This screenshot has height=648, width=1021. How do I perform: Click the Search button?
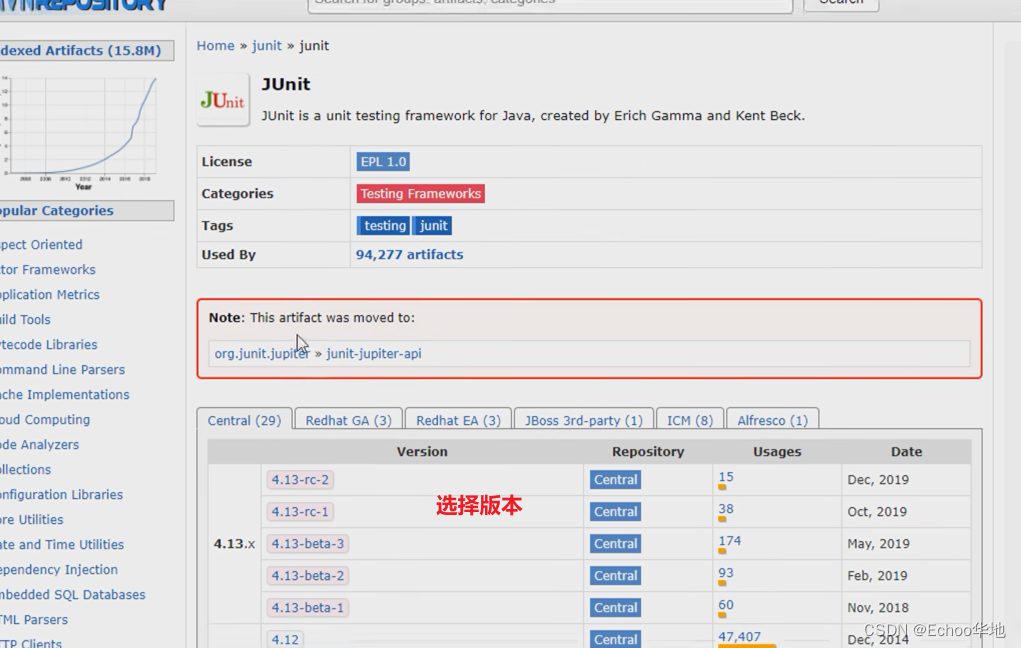(841, 4)
